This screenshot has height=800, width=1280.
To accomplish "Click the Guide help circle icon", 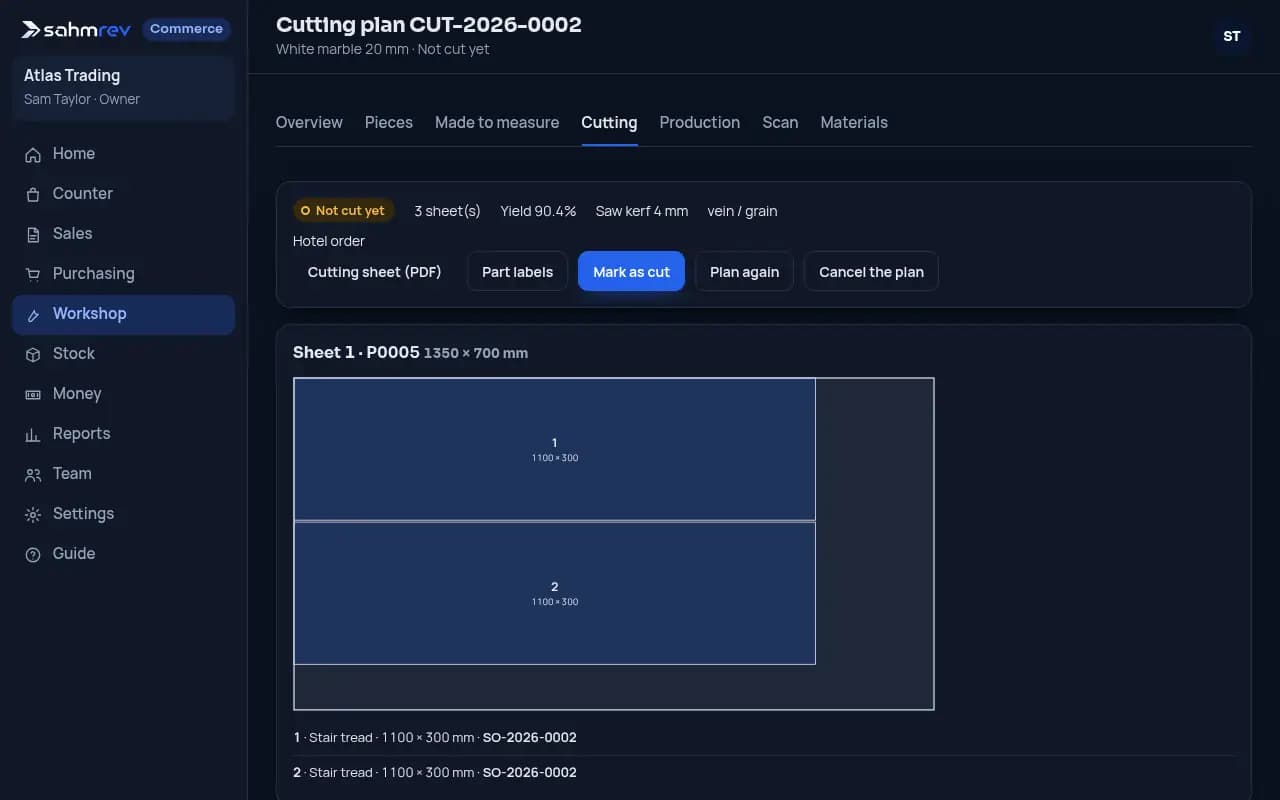I will click(33, 554).
